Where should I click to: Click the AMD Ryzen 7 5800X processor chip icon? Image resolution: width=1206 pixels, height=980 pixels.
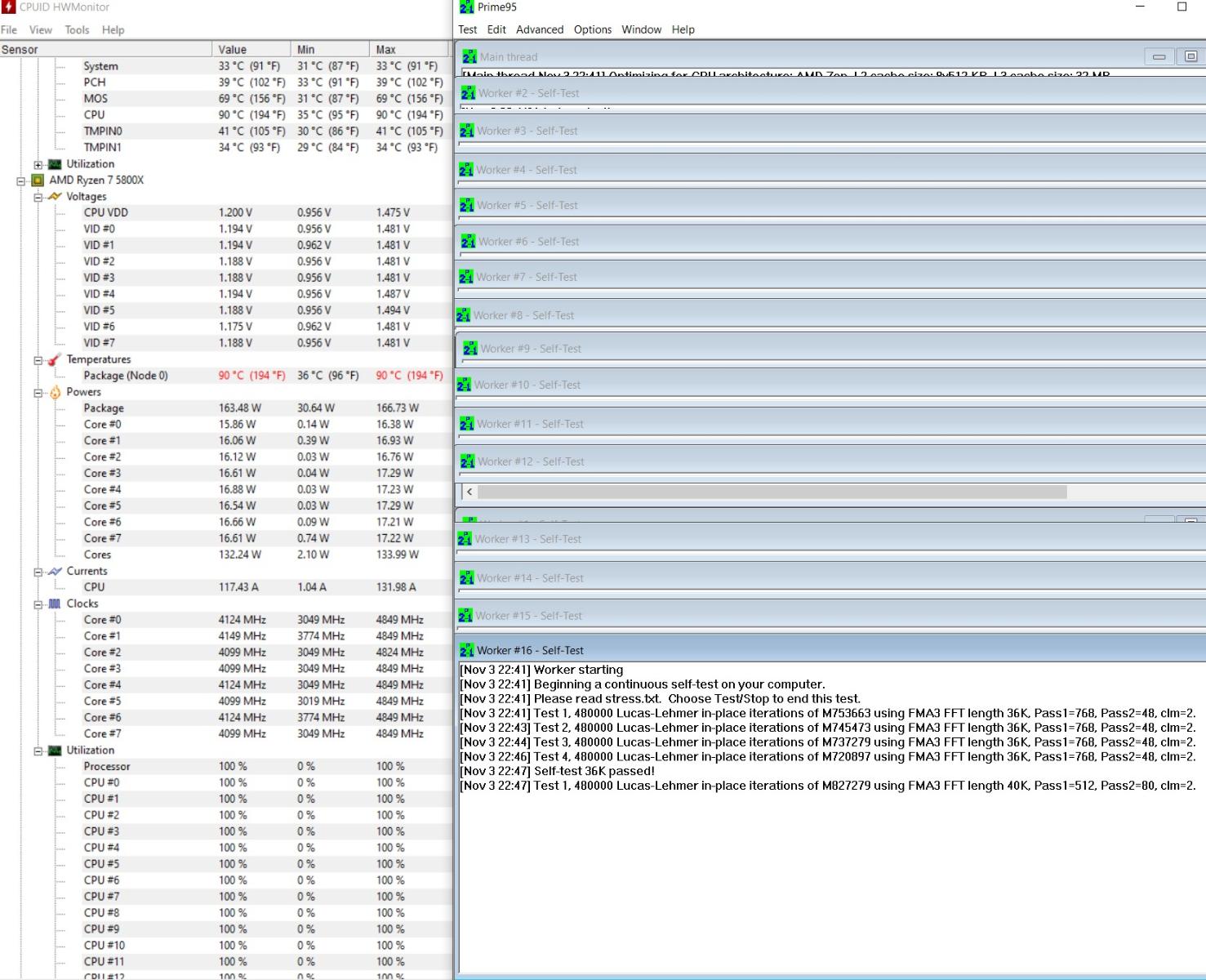(38, 180)
